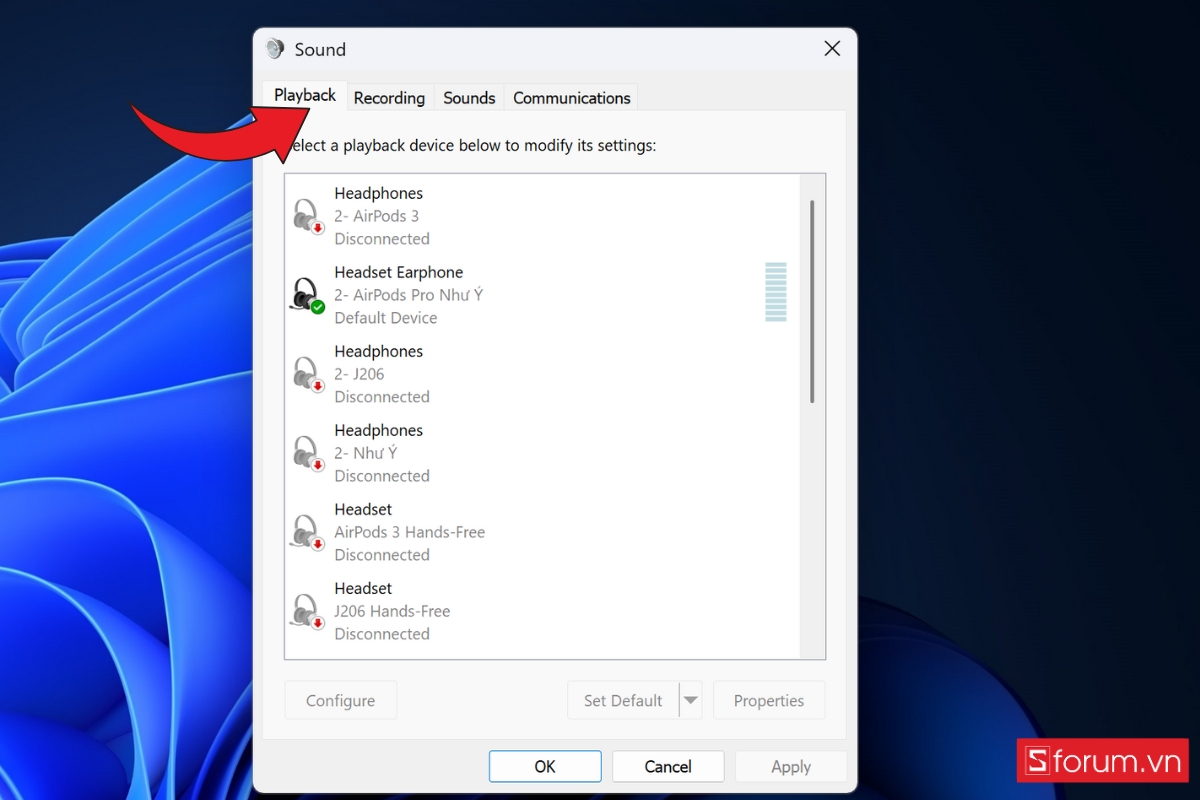Click the Headphones icon for 2- J206
Viewport: 1200px width, 800px height.
coord(307,373)
